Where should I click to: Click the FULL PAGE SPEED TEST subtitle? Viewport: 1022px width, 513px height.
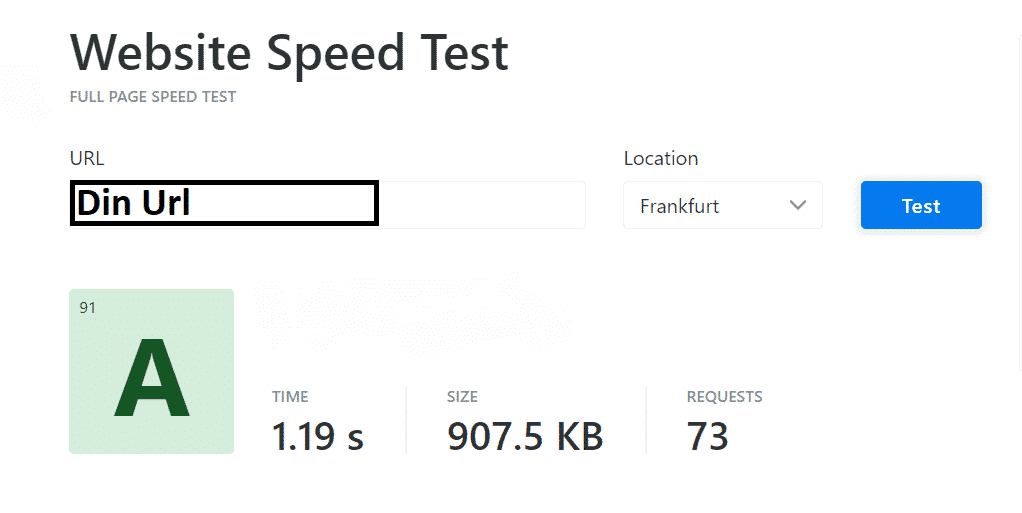coord(152,98)
